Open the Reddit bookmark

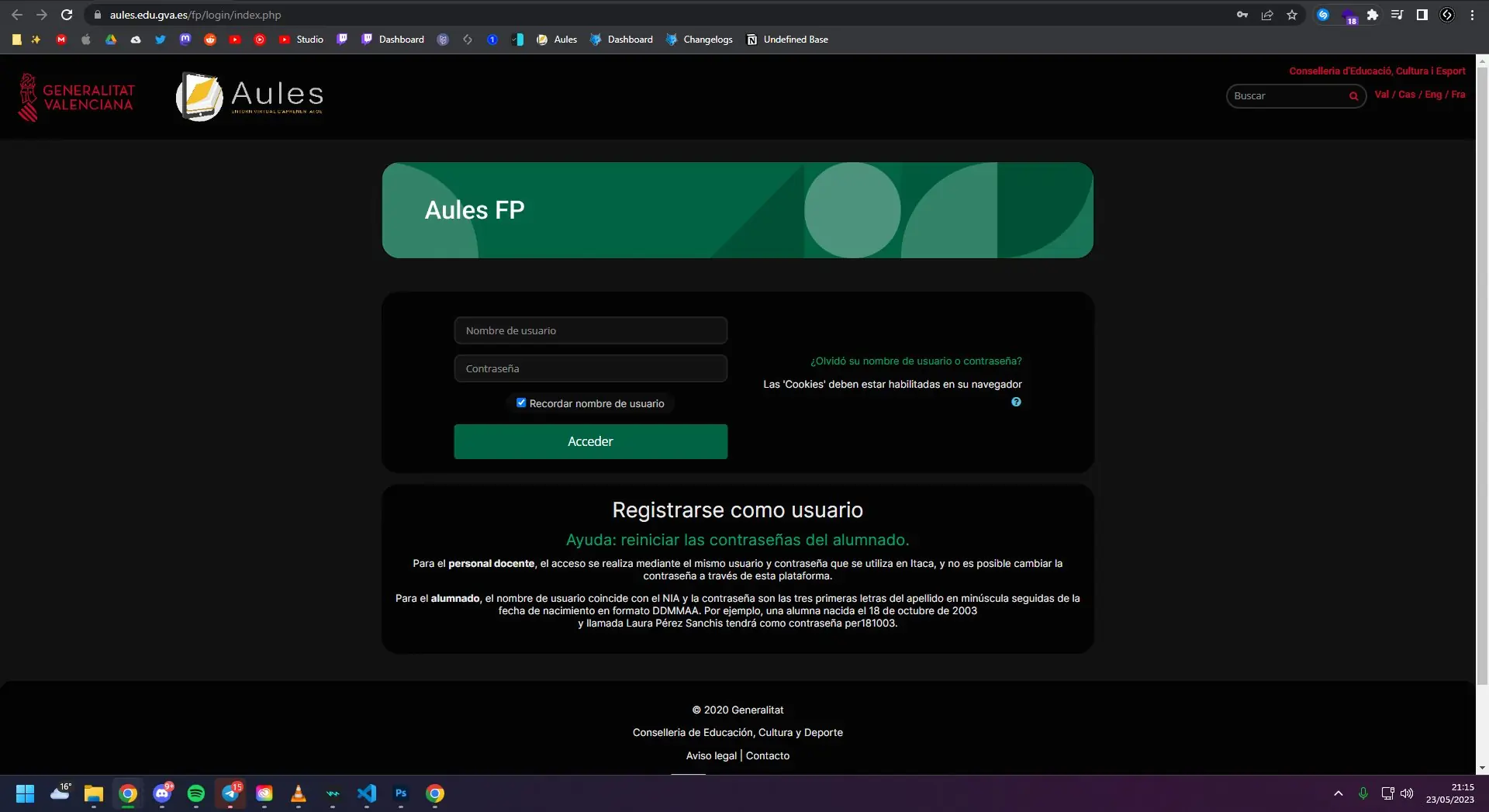coord(210,40)
